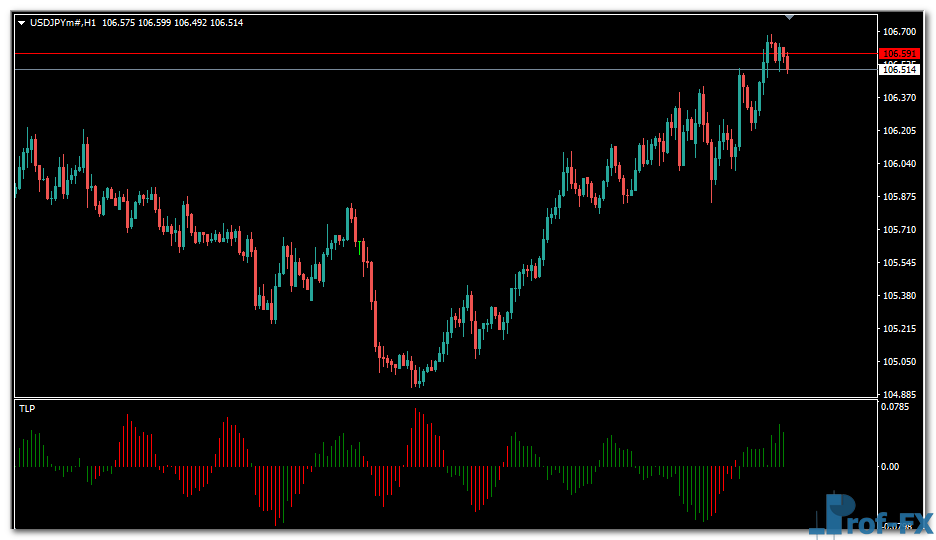Click 106.370 on the price axis

tap(900, 98)
